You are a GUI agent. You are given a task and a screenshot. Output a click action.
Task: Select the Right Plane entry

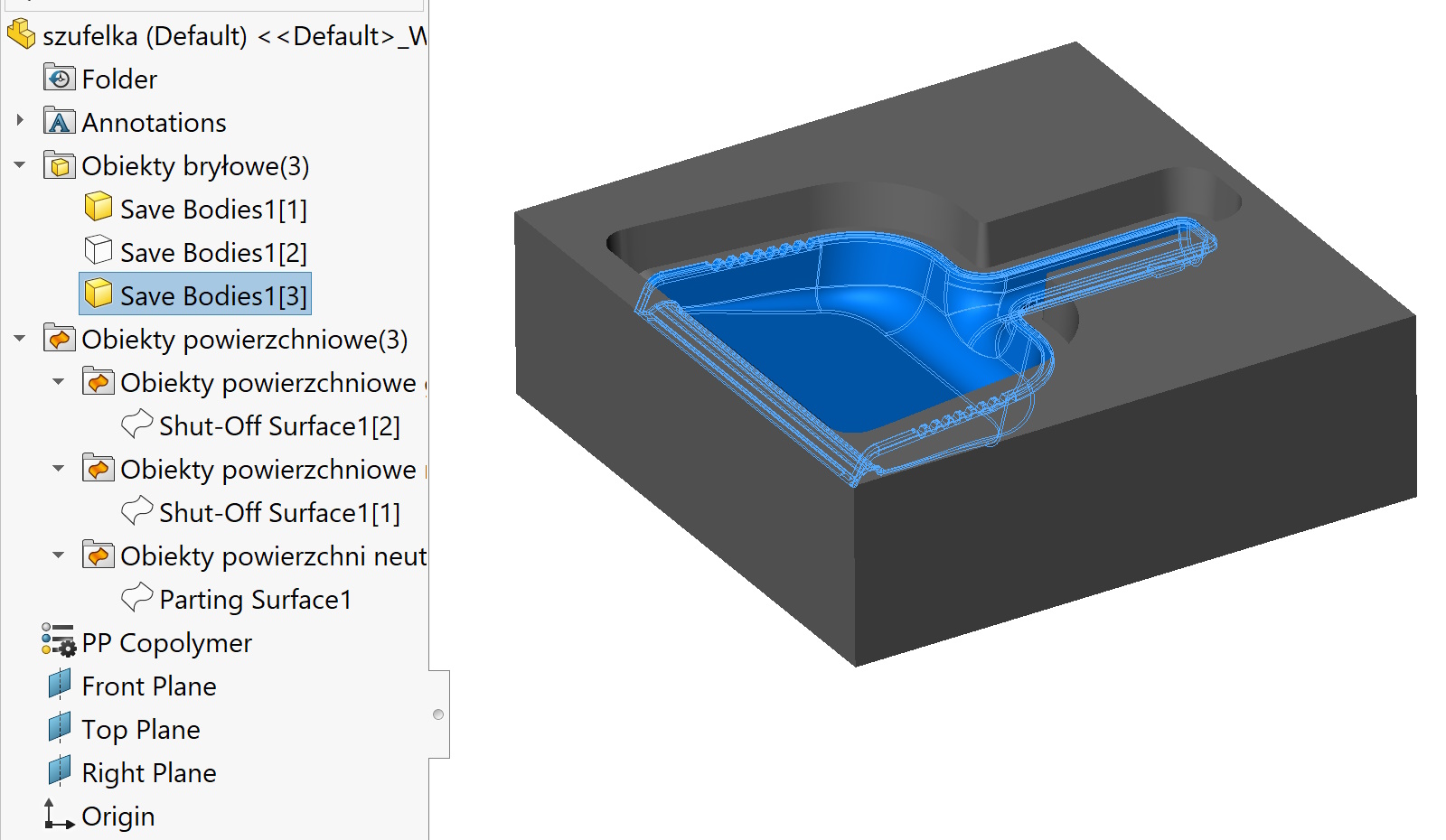pyautogui.click(x=148, y=772)
